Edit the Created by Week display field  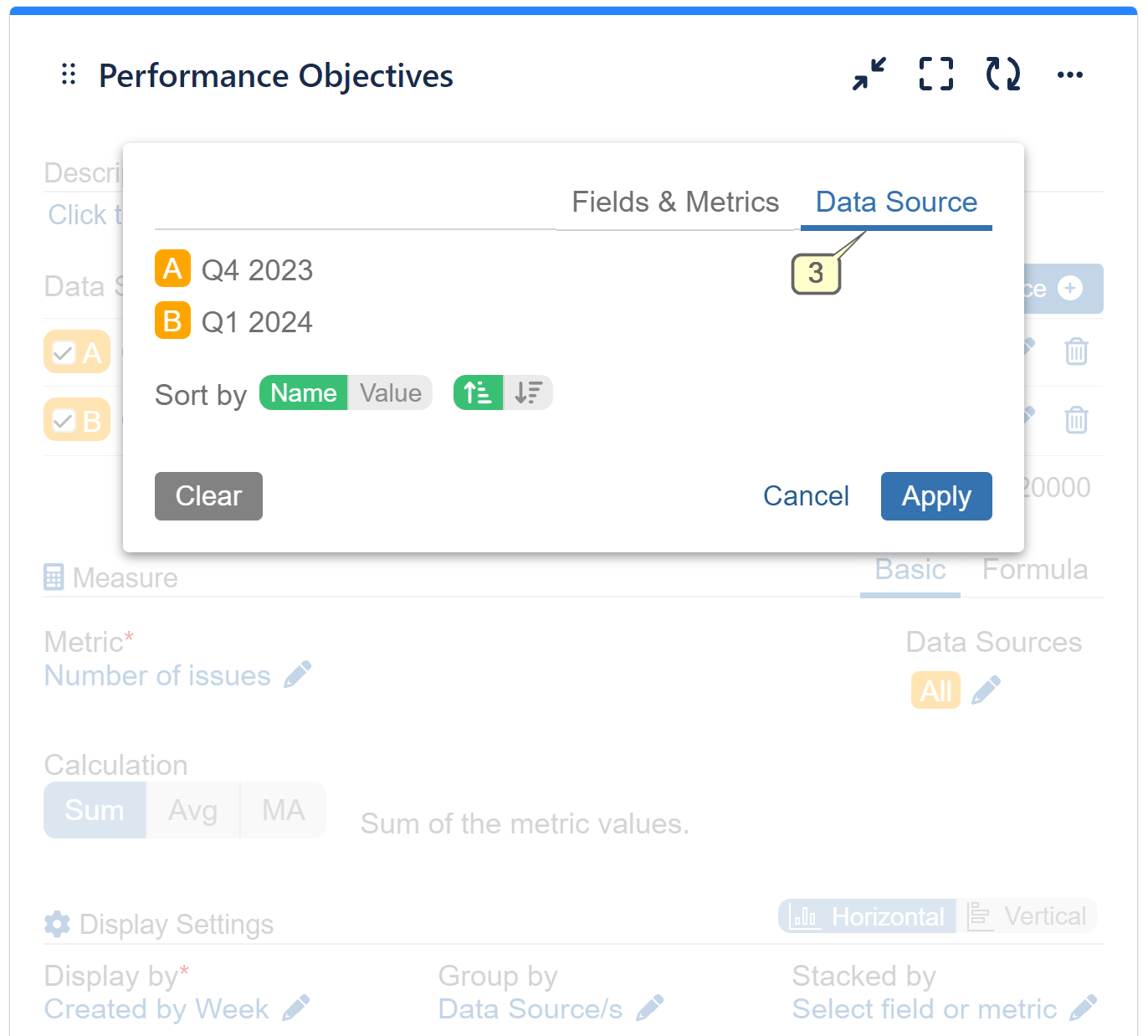pos(298,1008)
